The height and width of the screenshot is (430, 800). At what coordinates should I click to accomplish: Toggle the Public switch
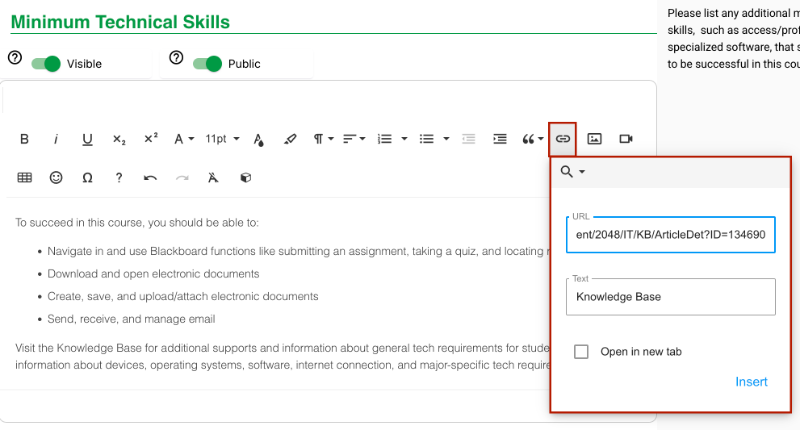207,64
